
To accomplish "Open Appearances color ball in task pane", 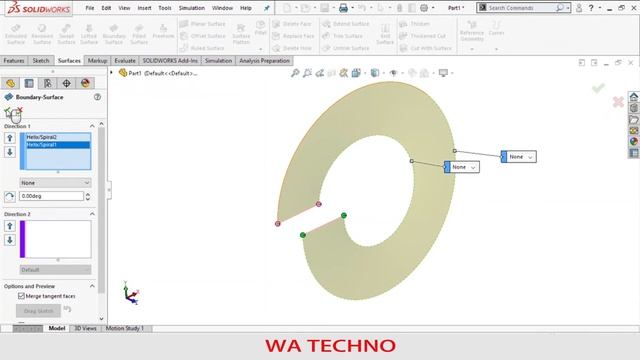I will tap(633, 142).
